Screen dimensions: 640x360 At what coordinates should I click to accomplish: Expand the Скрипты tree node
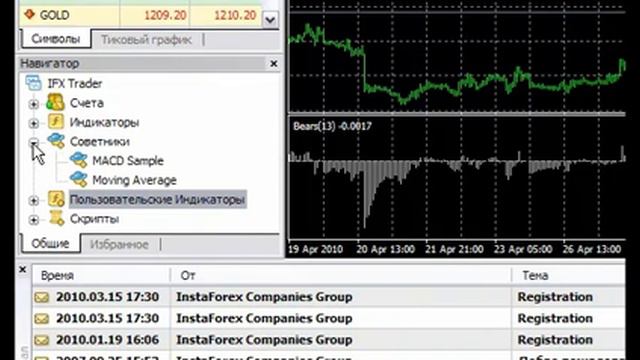pyautogui.click(x=34, y=220)
